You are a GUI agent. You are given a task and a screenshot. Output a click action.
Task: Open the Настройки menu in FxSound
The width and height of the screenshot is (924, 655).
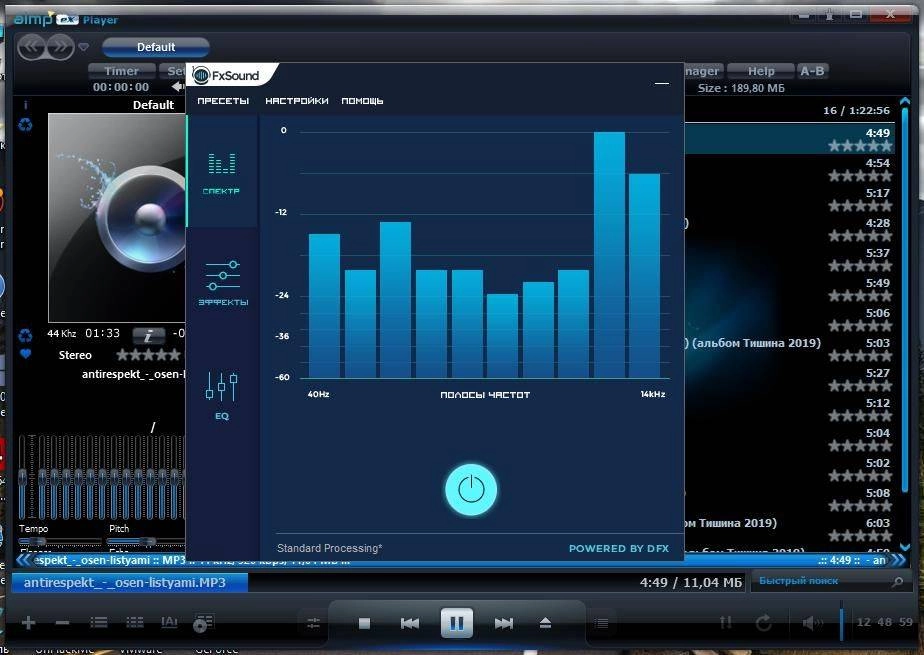point(296,101)
